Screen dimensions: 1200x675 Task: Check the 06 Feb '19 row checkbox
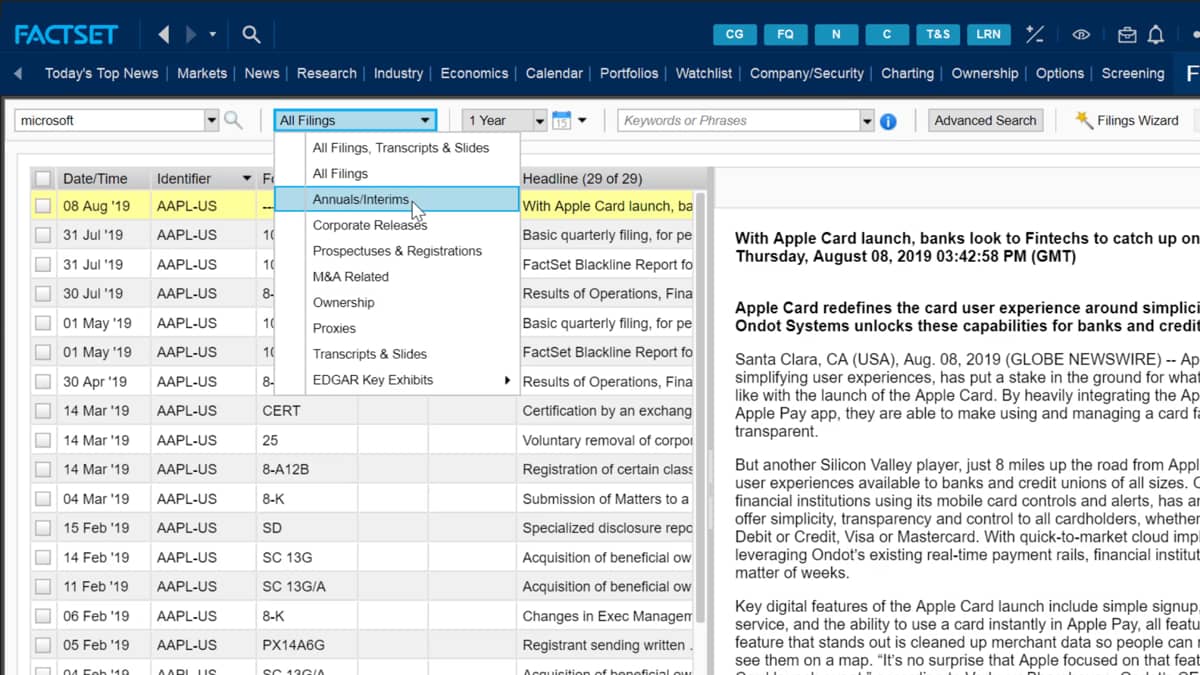[43, 616]
